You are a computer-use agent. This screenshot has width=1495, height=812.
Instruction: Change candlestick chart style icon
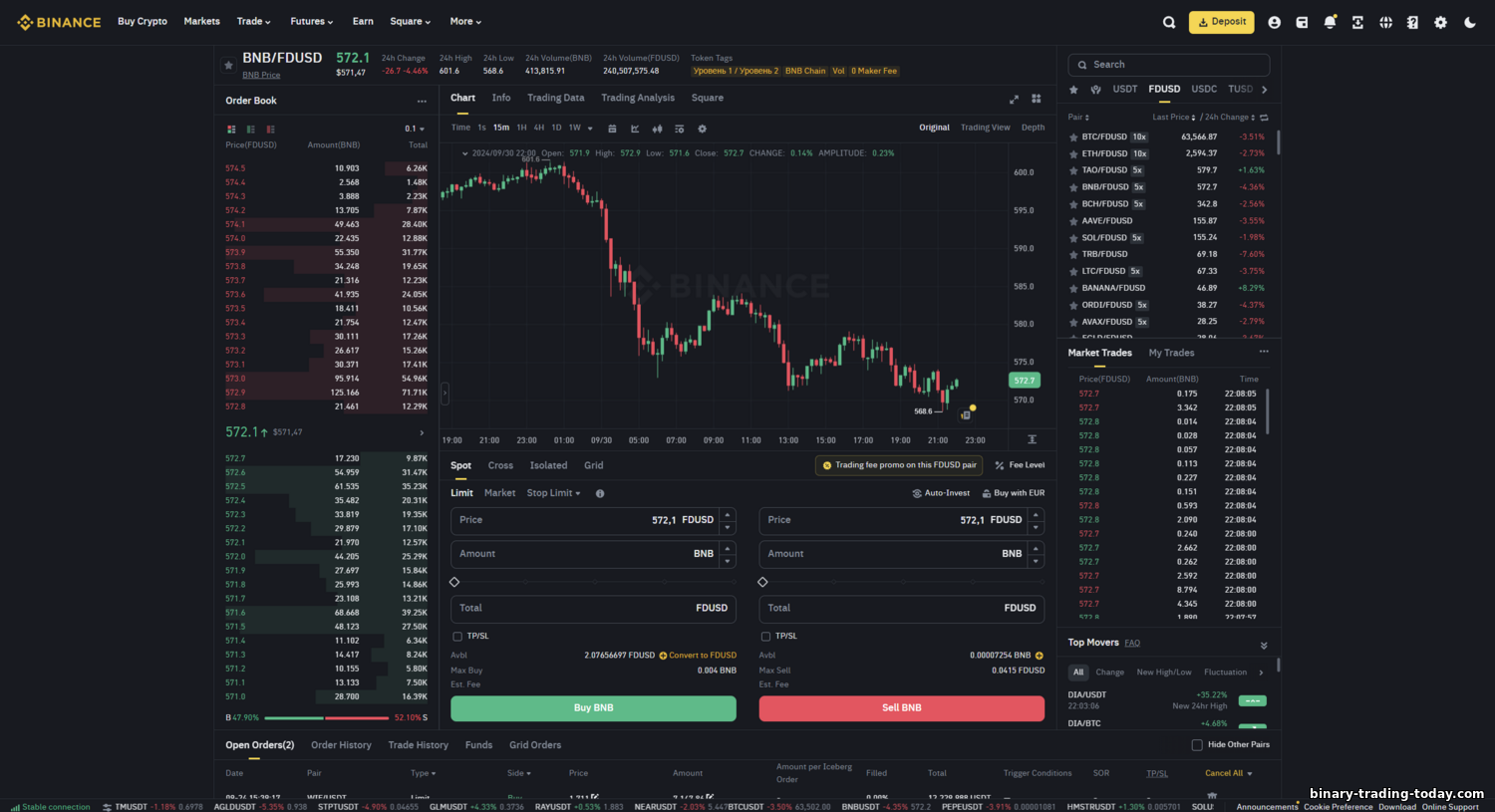click(657, 129)
